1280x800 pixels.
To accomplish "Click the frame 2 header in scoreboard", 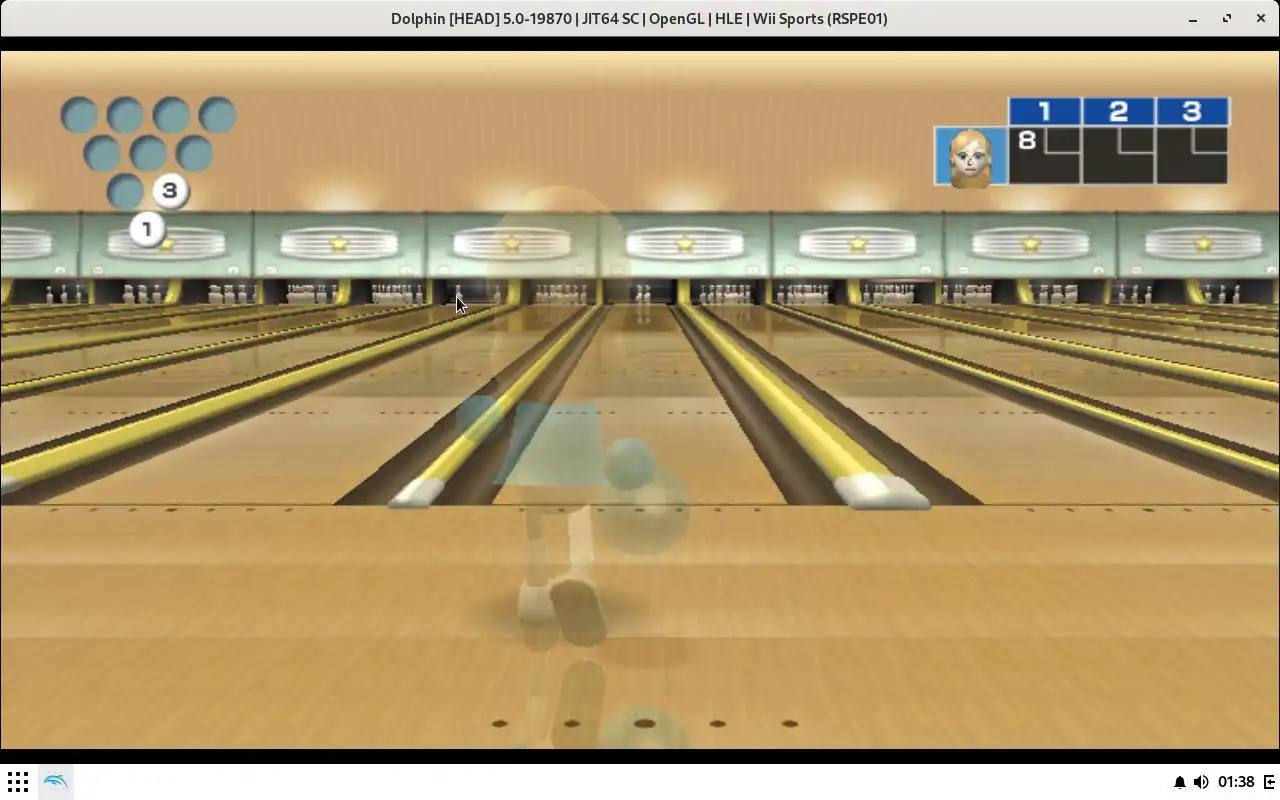I will (1118, 111).
